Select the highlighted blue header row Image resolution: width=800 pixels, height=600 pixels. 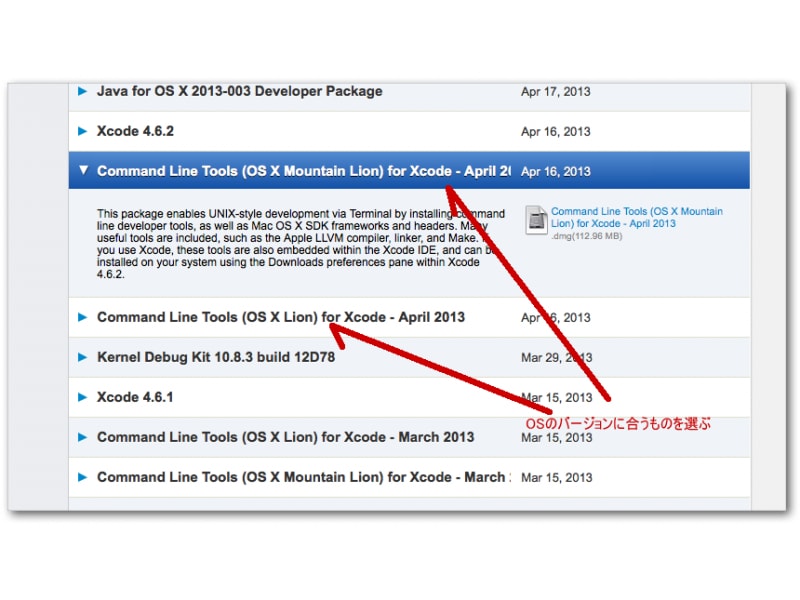[x=300, y=170]
